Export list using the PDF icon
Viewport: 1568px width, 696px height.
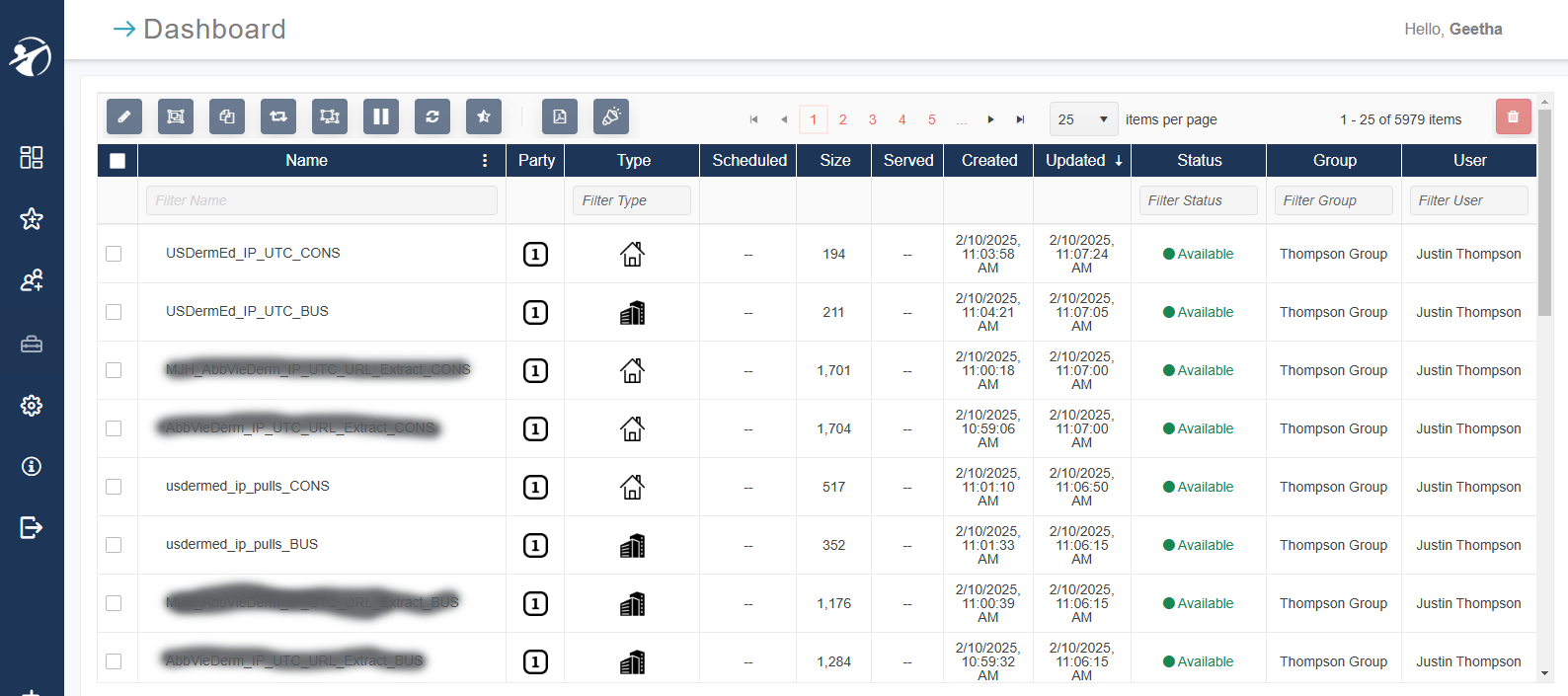(560, 116)
